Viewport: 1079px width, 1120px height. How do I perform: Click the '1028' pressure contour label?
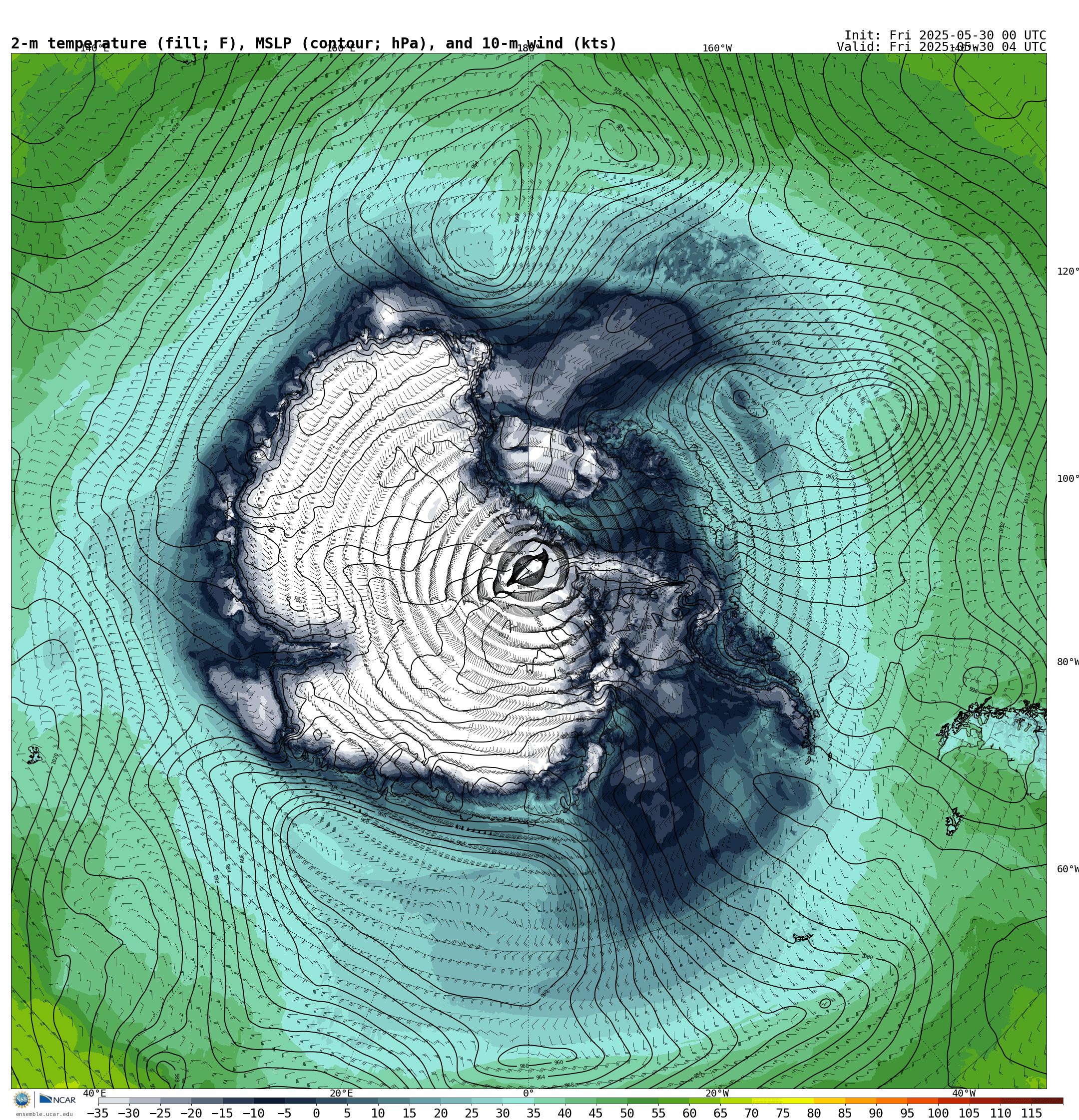point(60,130)
